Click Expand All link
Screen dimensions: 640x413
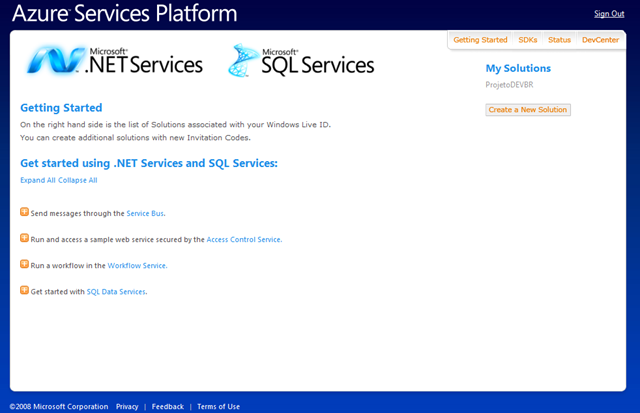pos(38,180)
